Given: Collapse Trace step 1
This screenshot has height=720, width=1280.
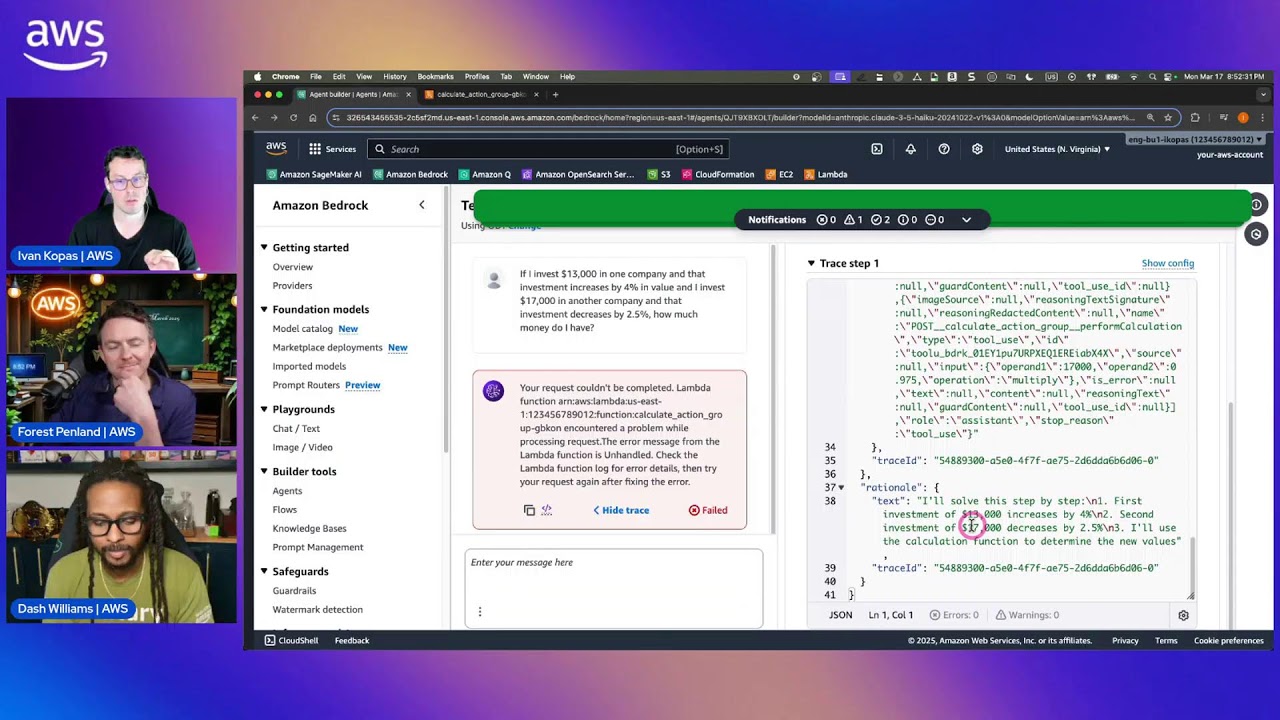Looking at the screenshot, I should coord(811,263).
